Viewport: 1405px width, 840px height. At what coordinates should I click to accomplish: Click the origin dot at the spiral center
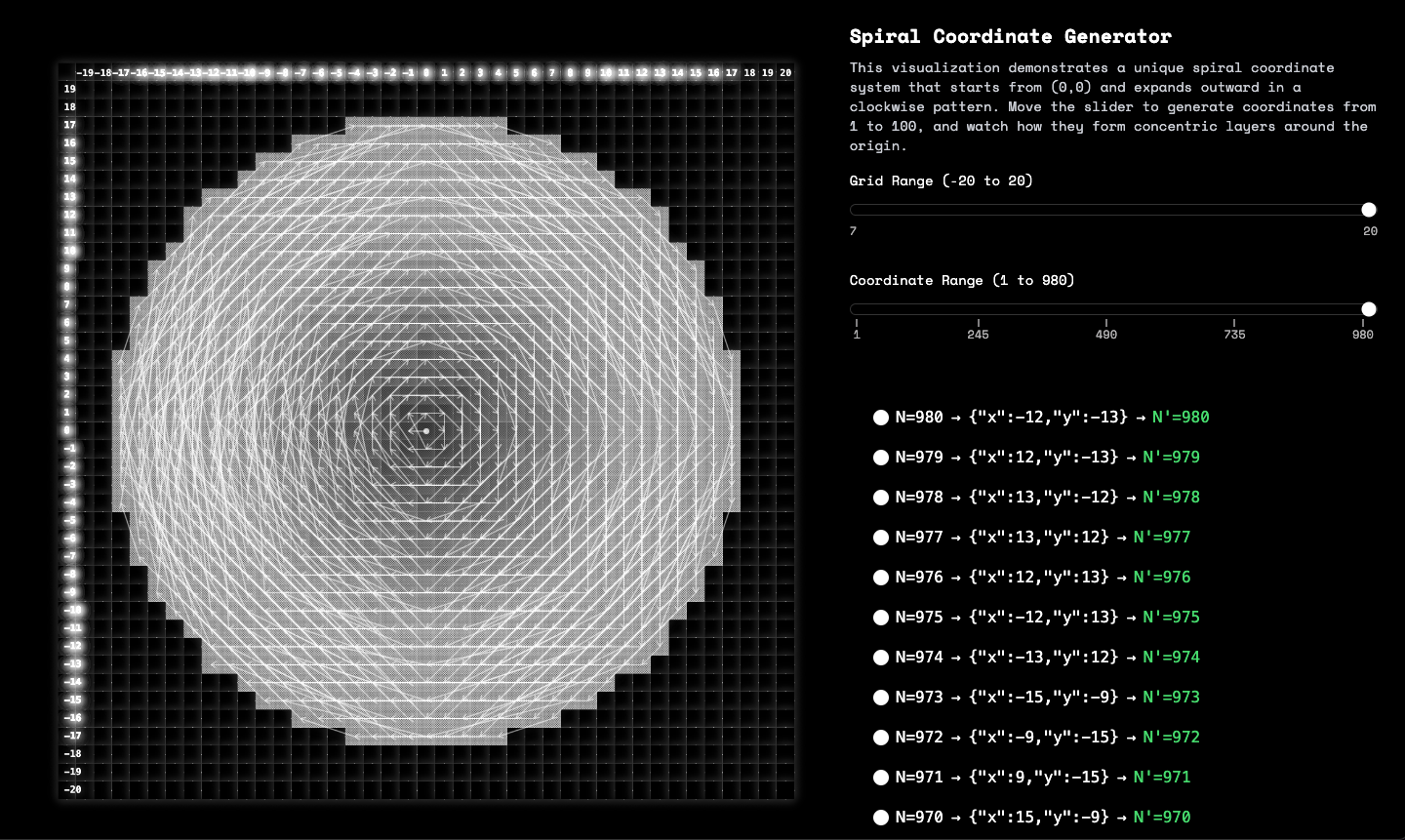pyautogui.click(x=426, y=429)
